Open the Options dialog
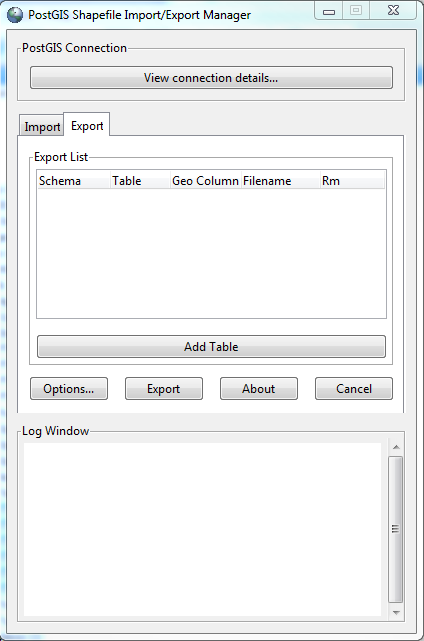Screen dimensions: 424x641 click(69, 388)
